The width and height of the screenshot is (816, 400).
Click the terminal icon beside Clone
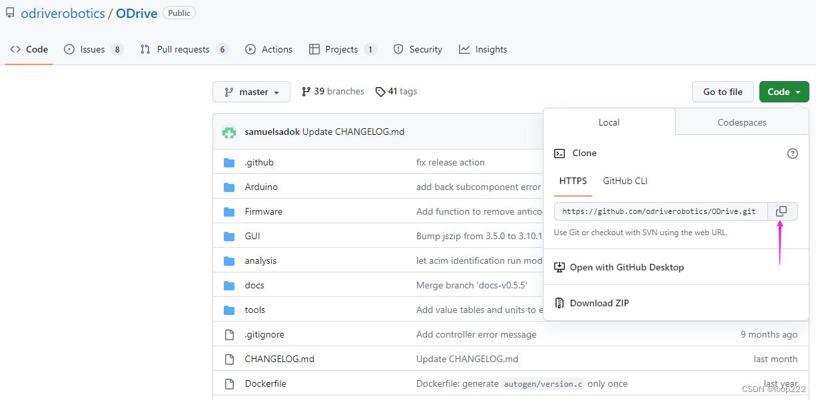[559, 153]
